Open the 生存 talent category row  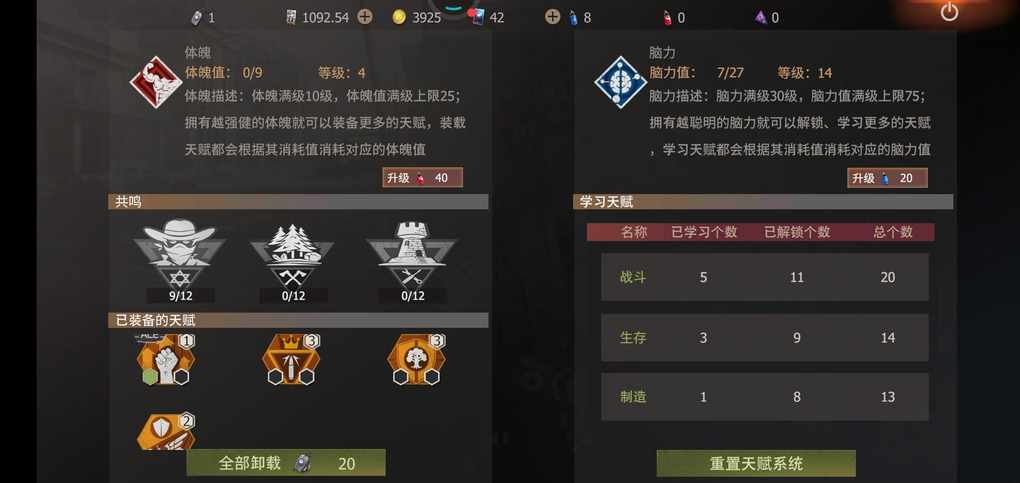(765, 338)
